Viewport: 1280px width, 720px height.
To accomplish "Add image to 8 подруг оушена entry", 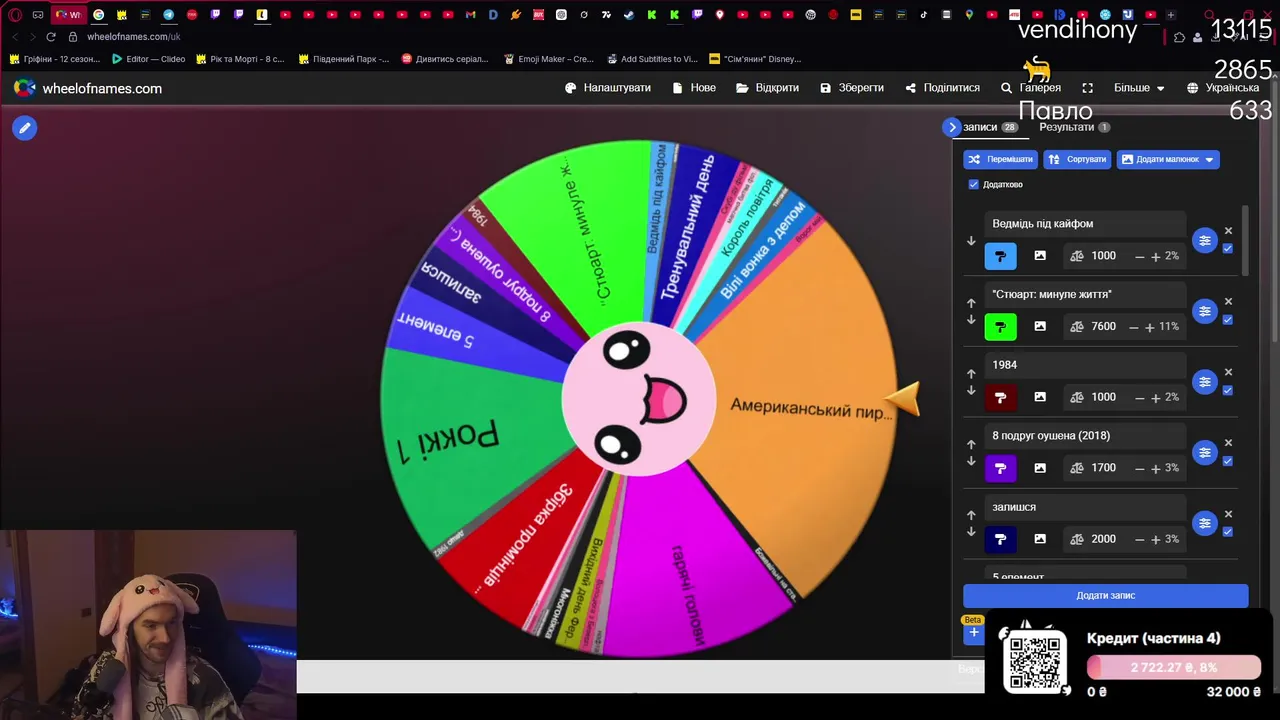I will pyautogui.click(x=1040, y=468).
